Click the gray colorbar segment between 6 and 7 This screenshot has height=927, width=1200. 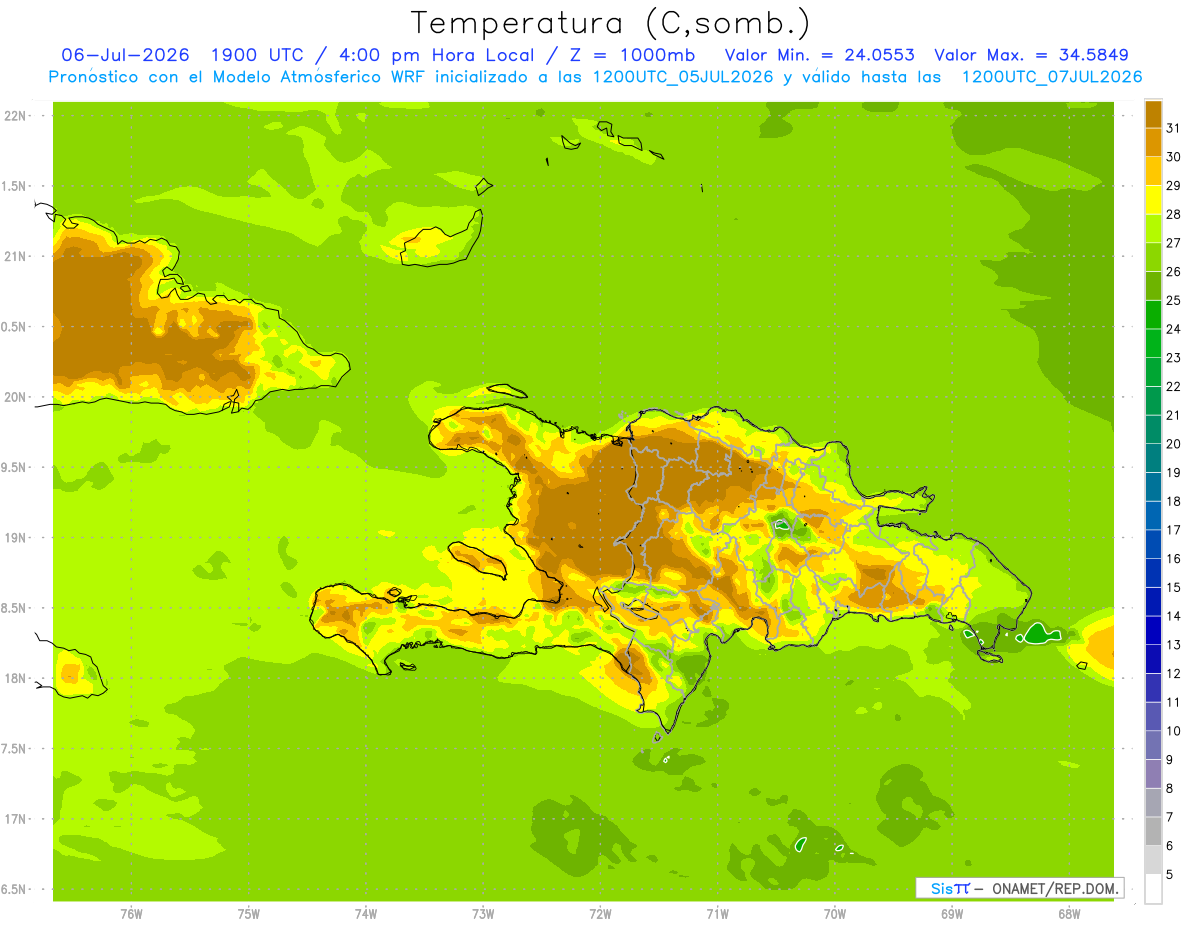pos(1153,831)
